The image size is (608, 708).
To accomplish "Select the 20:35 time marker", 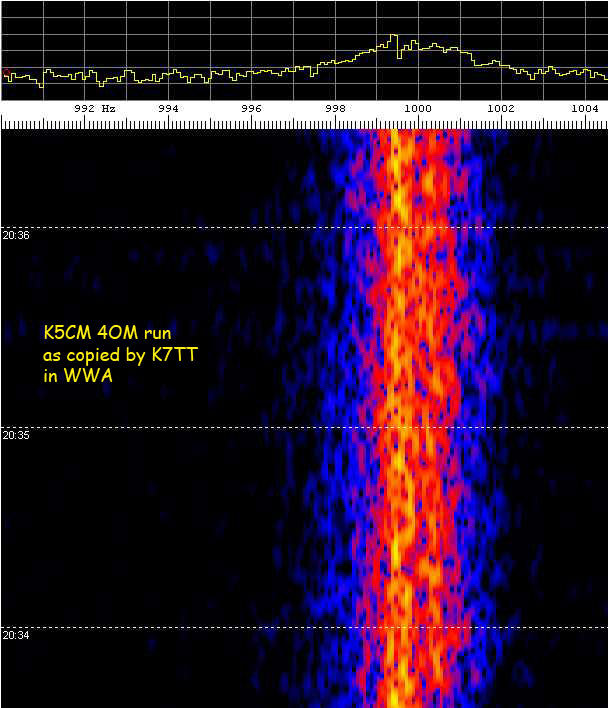I will (x=16, y=435).
